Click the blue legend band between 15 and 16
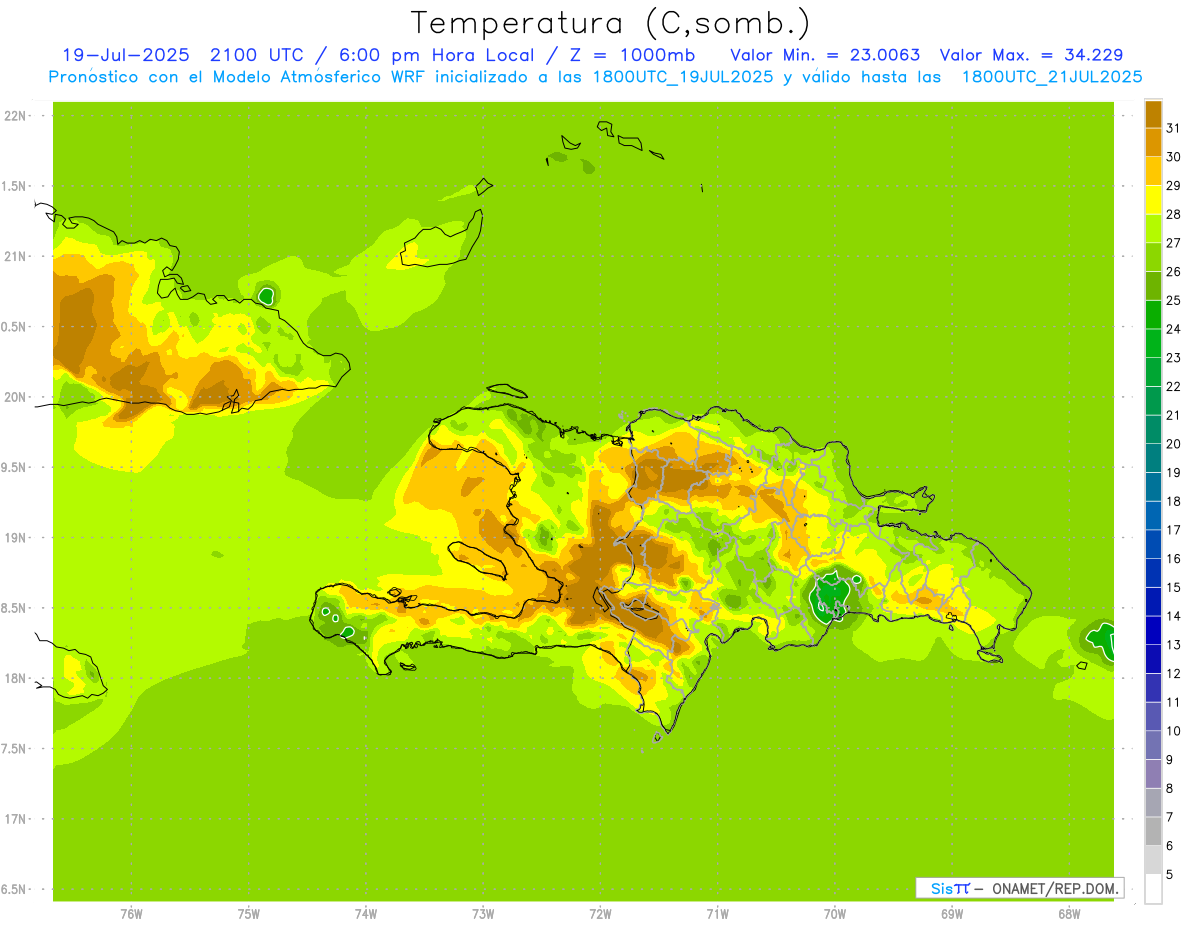Viewport: 1200px width, 927px height. click(1153, 572)
